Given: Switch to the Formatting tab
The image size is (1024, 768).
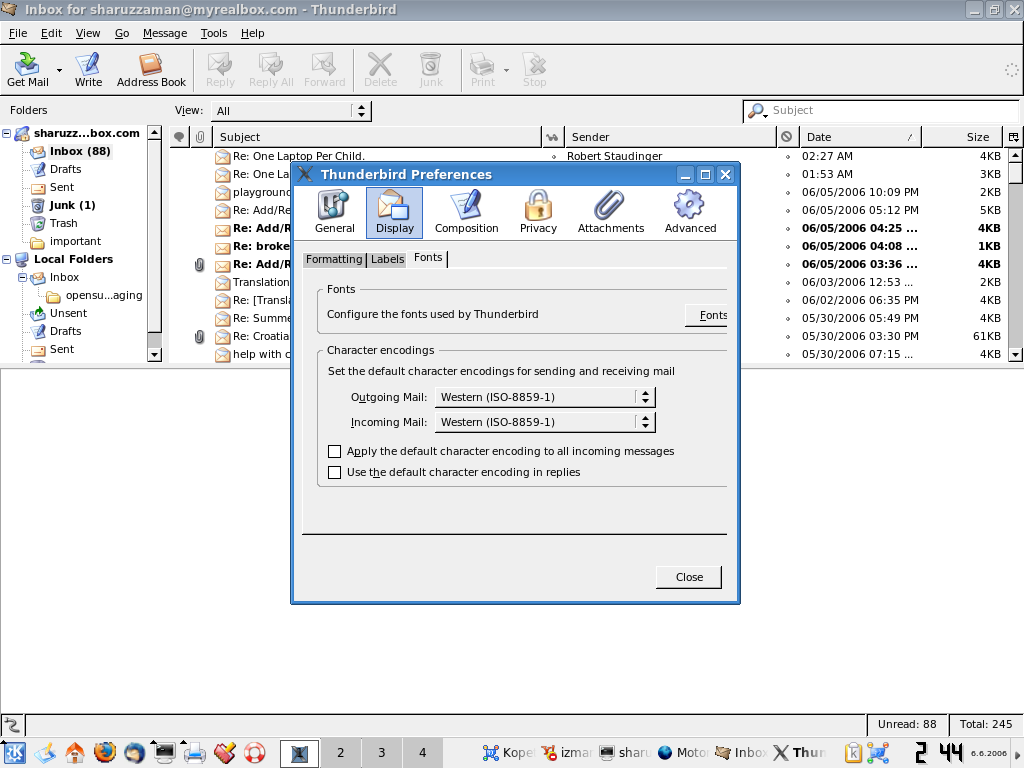Looking at the screenshot, I should [334, 259].
